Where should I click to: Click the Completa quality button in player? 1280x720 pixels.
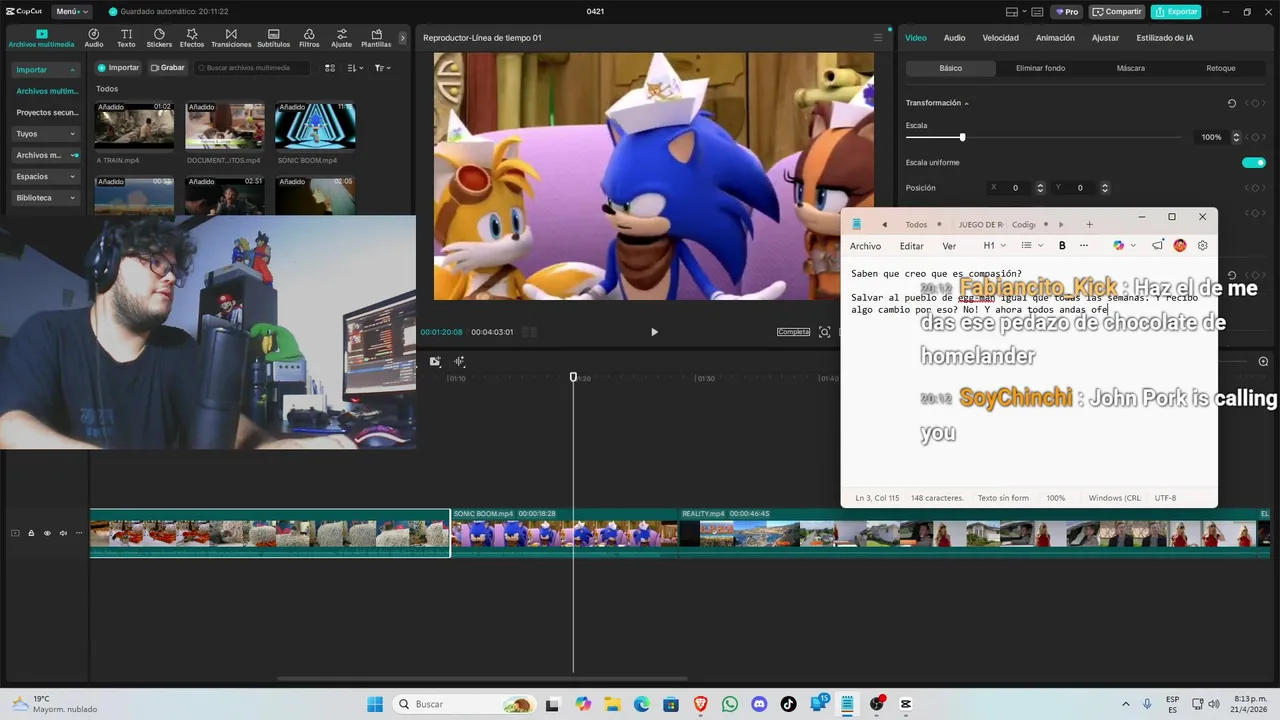(x=793, y=332)
